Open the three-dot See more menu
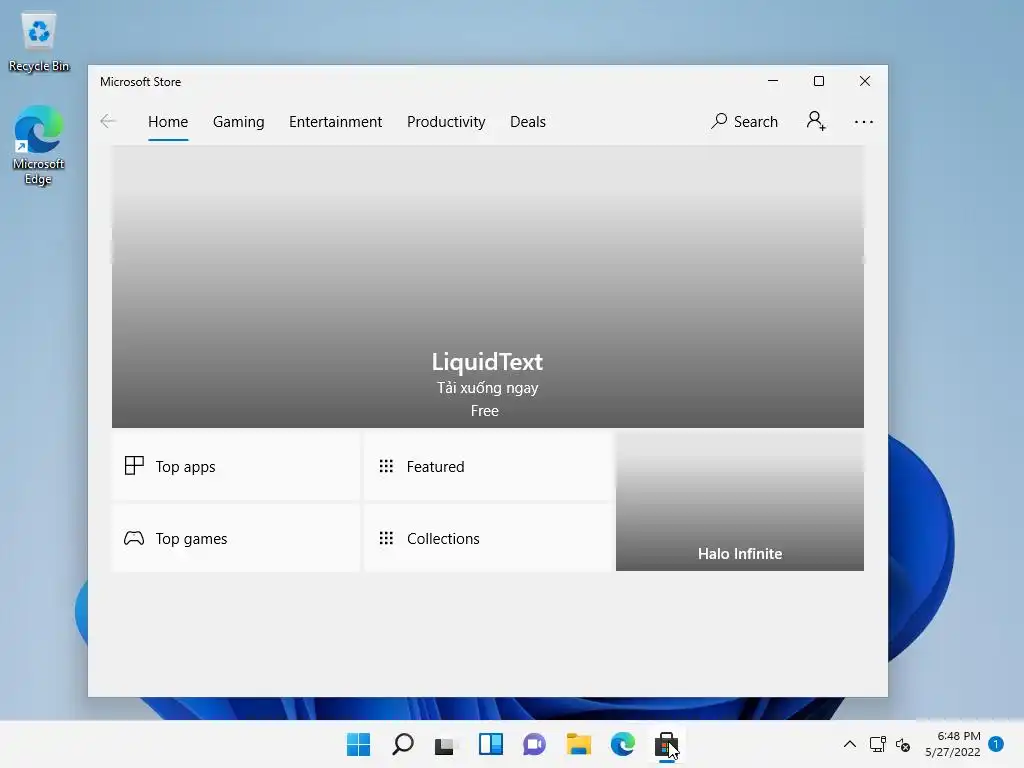 [x=863, y=122]
